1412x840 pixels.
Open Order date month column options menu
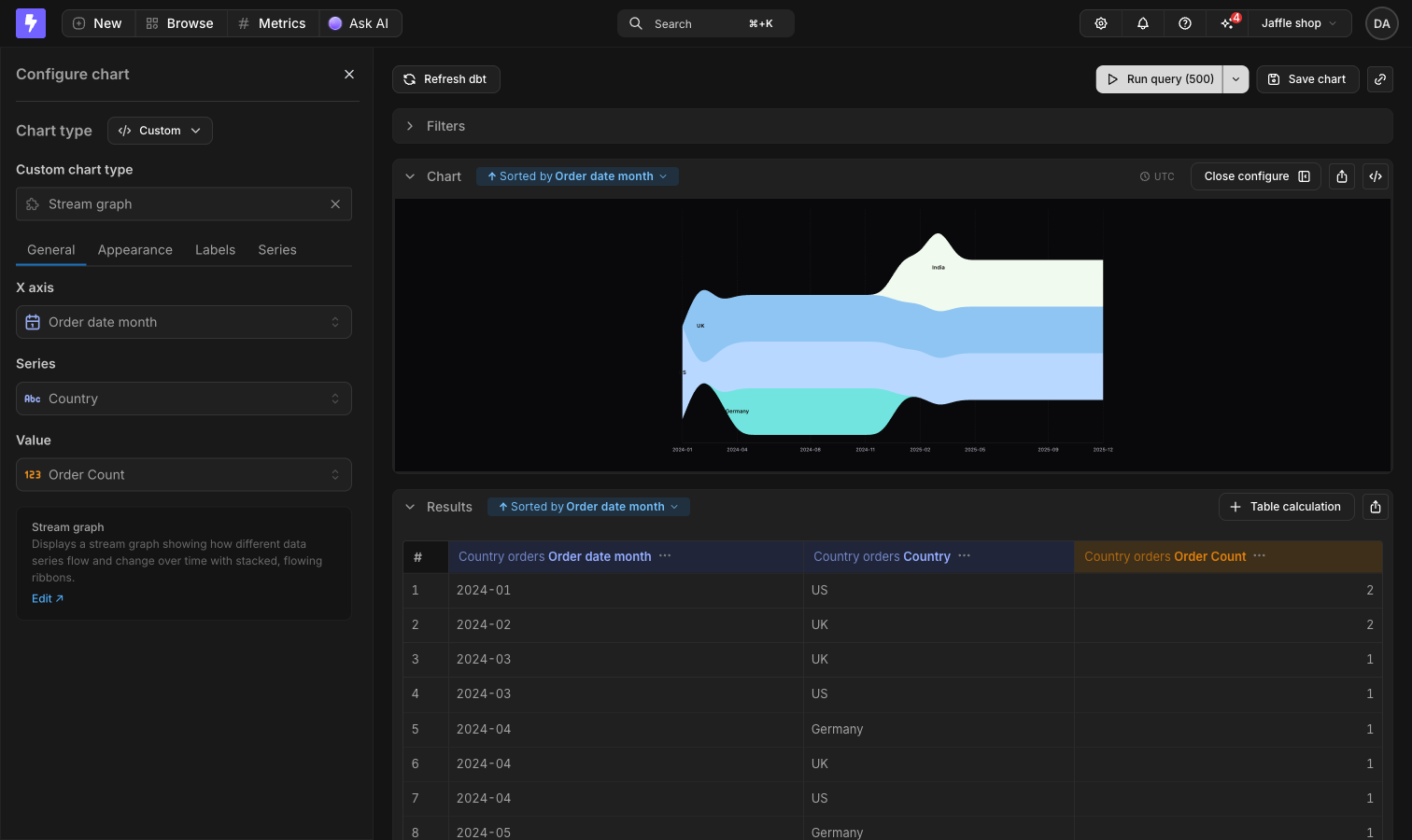pos(665,556)
